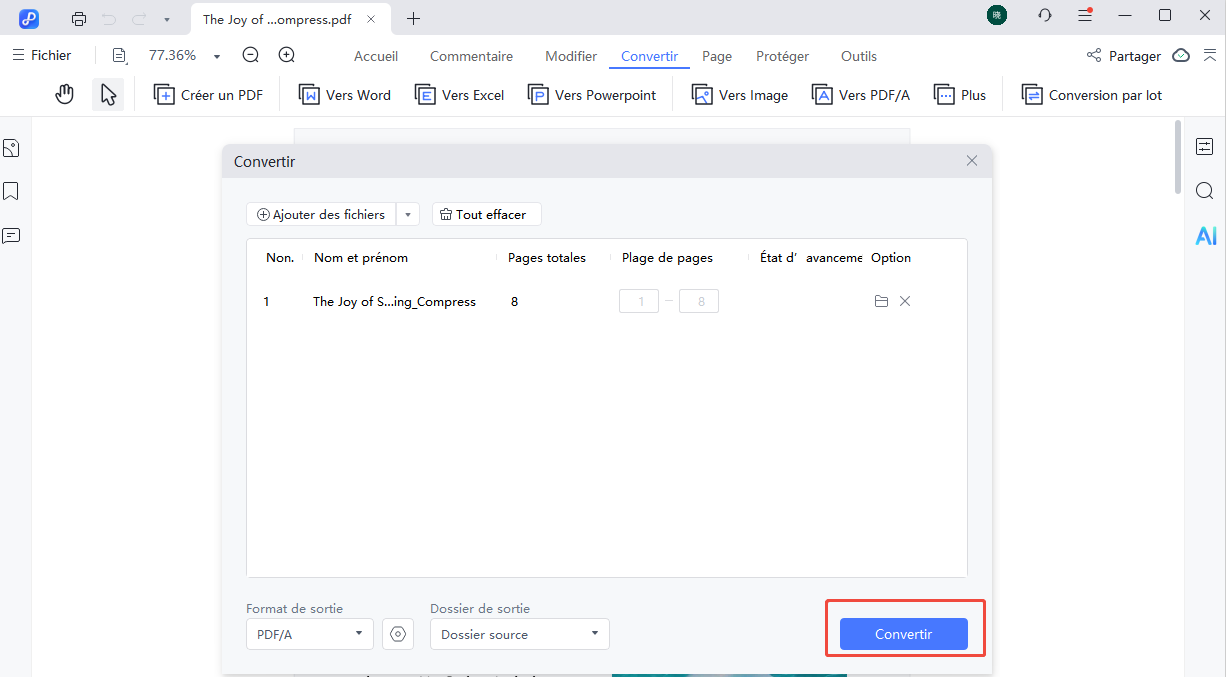Open the bookmarks panel
The height and width of the screenshot is (677, 1226).
(11, 191)
